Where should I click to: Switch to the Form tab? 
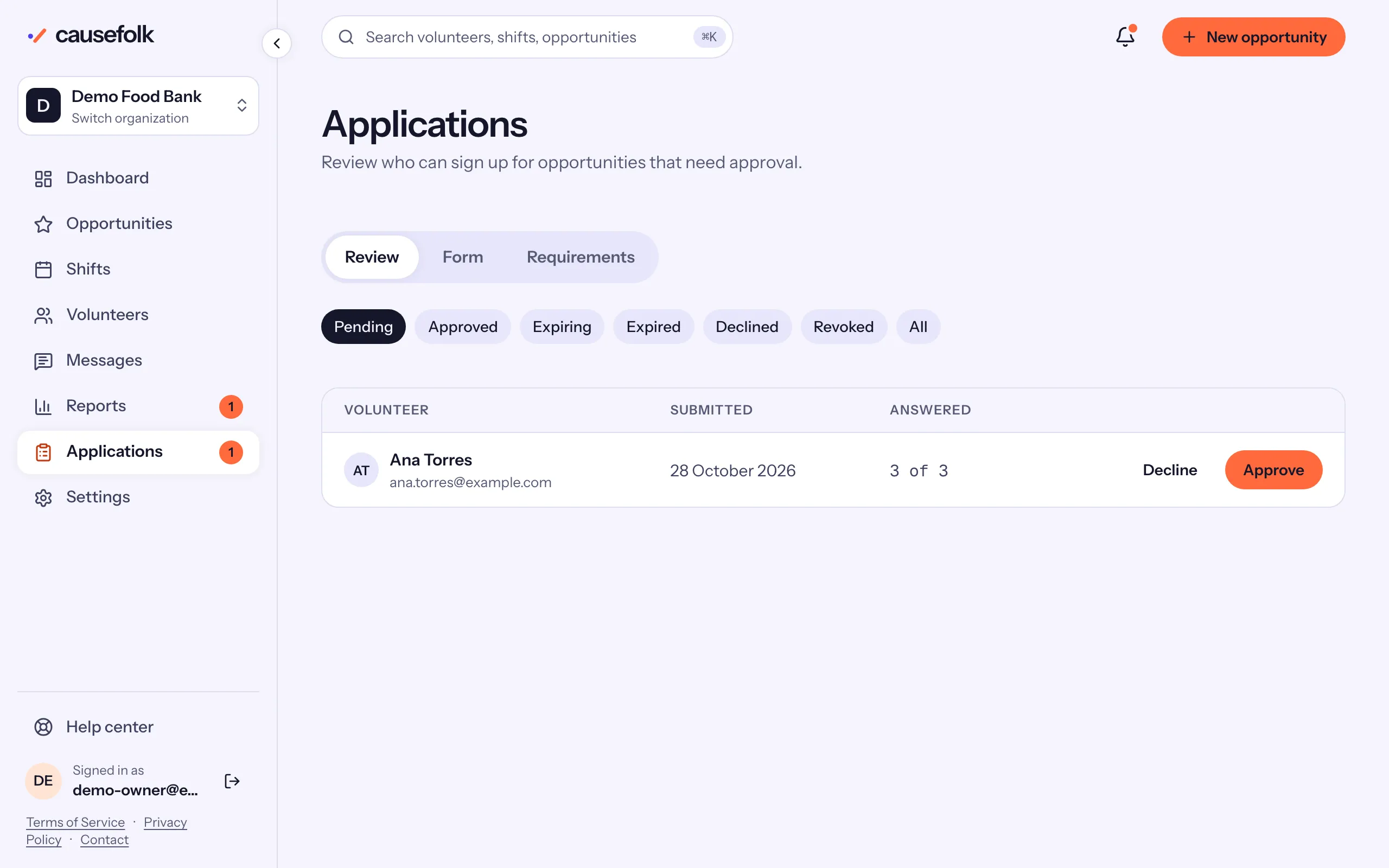point(463,257)
